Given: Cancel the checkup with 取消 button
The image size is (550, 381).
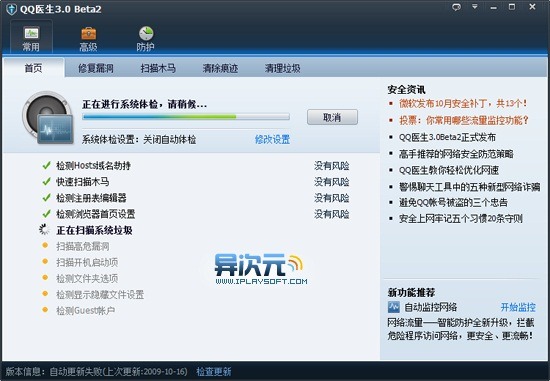Looking at the screenshot, I should pyautogui.click(x=332, y=117).
